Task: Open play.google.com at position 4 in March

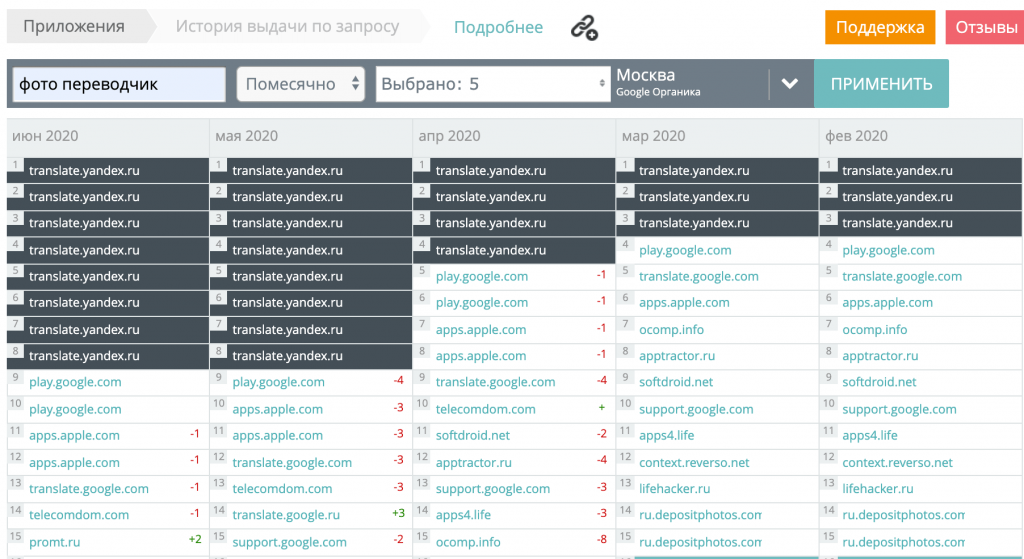Action: click(685, 250)
